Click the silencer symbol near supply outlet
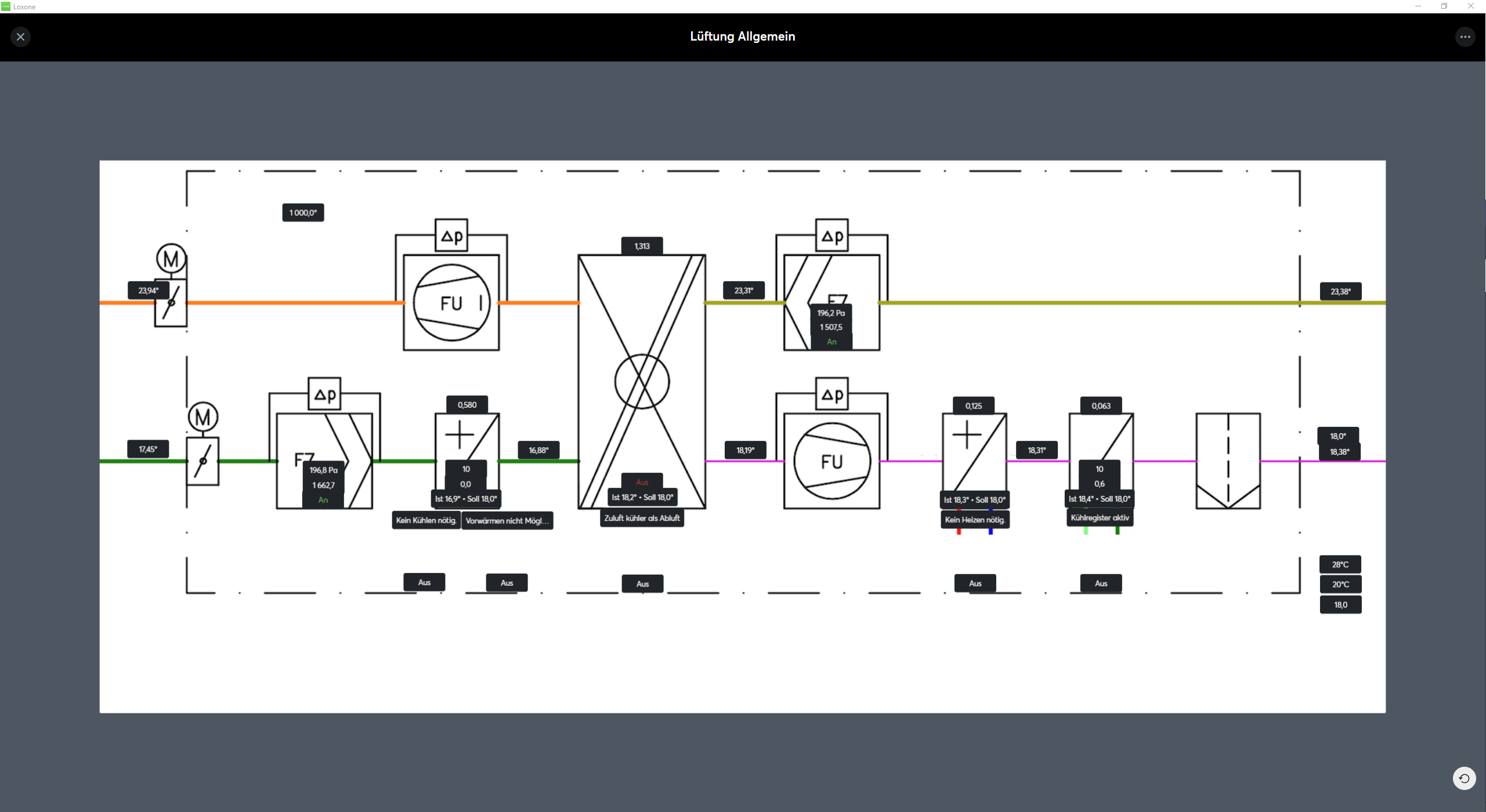Screen dimensions: 1486x812 click(1228, 462)
